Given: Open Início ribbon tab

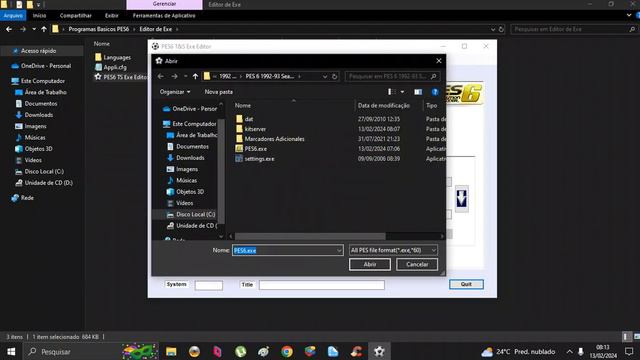Looking at the screenshot, I should (x=40, y=16).
